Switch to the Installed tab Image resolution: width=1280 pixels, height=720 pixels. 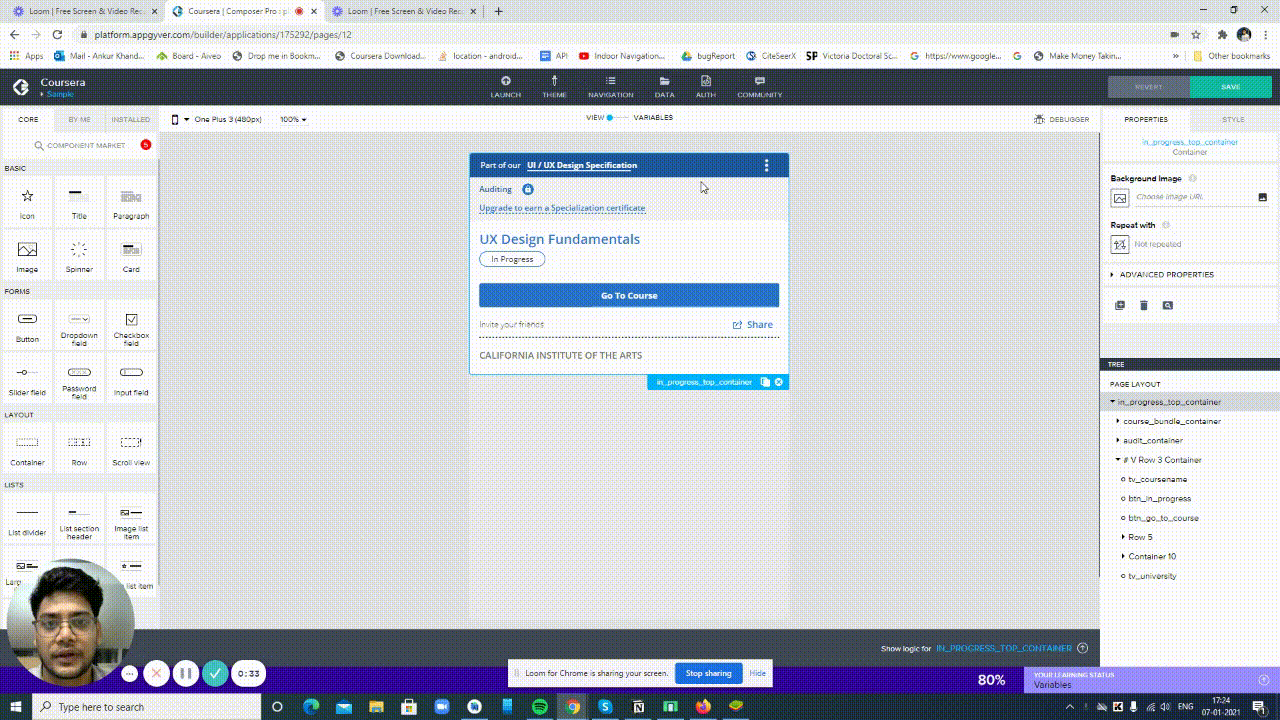[131, 119]
